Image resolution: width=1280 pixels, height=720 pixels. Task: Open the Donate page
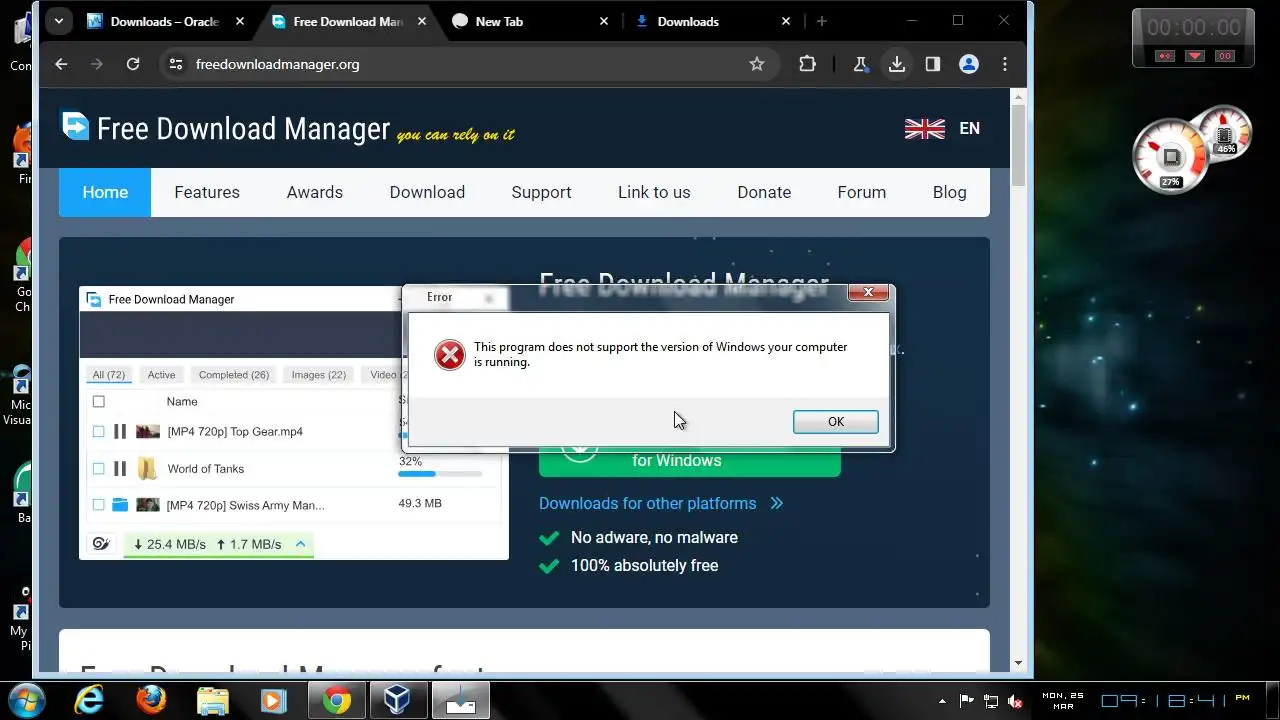click(764, 192)
